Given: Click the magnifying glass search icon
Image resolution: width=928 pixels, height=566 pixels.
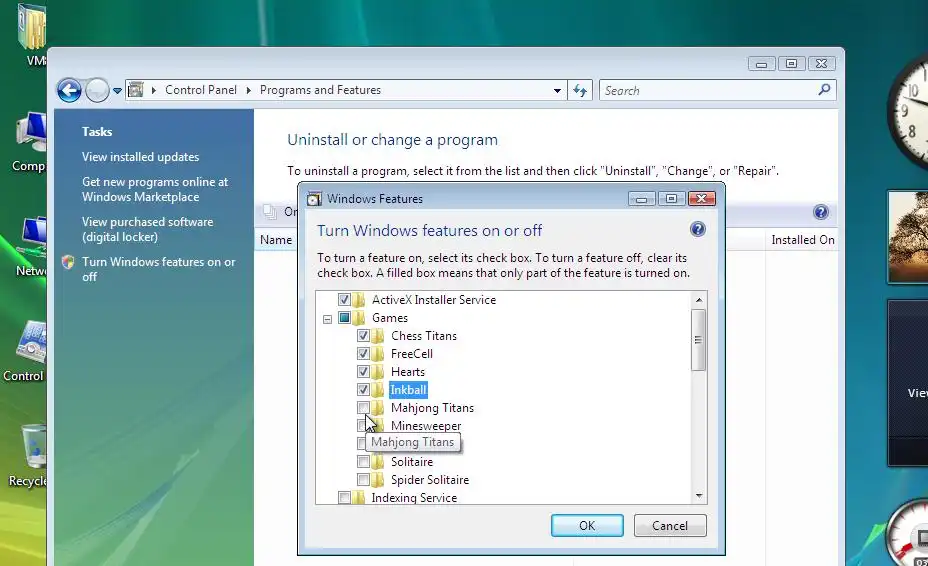Looking at the screenshot, I should (x=824, y=90).
